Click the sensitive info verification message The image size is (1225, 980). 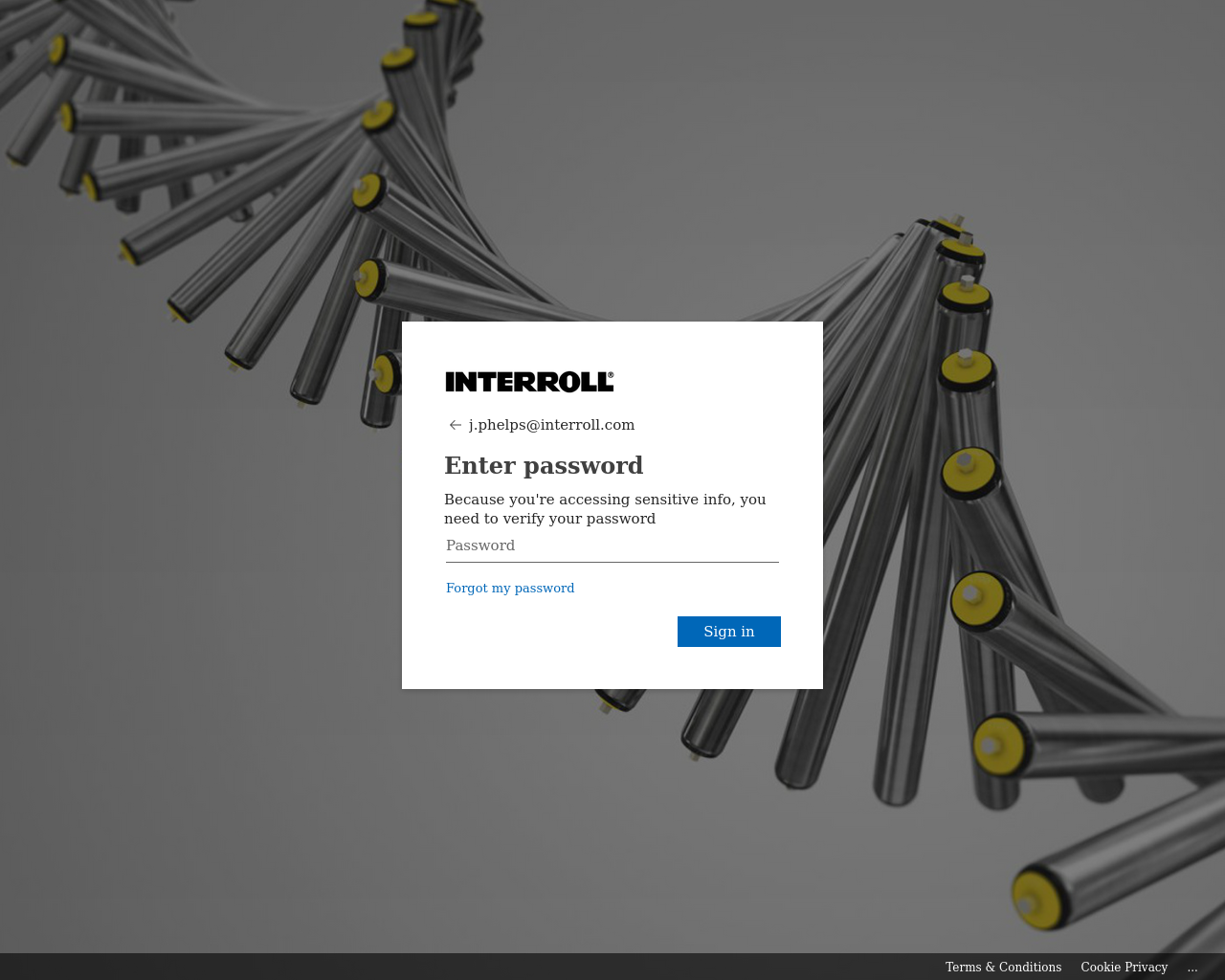pos(605,509)
